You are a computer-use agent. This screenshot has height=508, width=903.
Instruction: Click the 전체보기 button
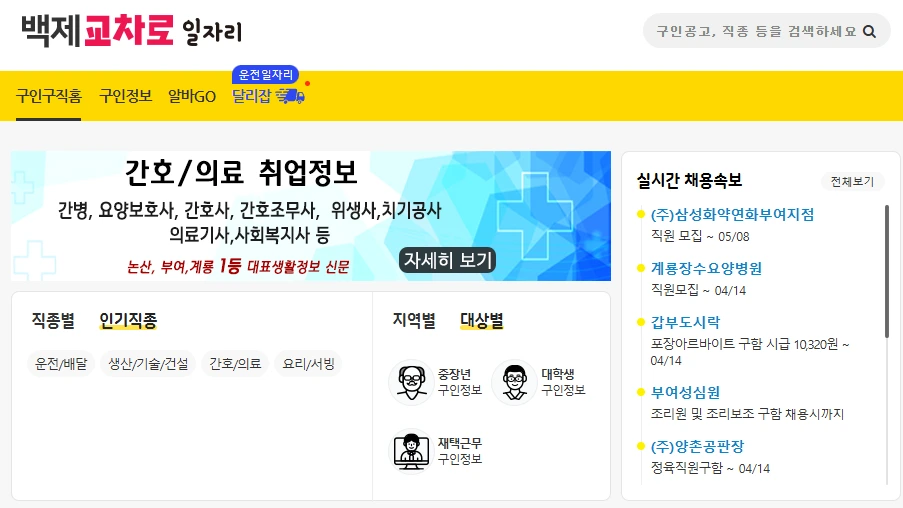click(x=852, y=181)
